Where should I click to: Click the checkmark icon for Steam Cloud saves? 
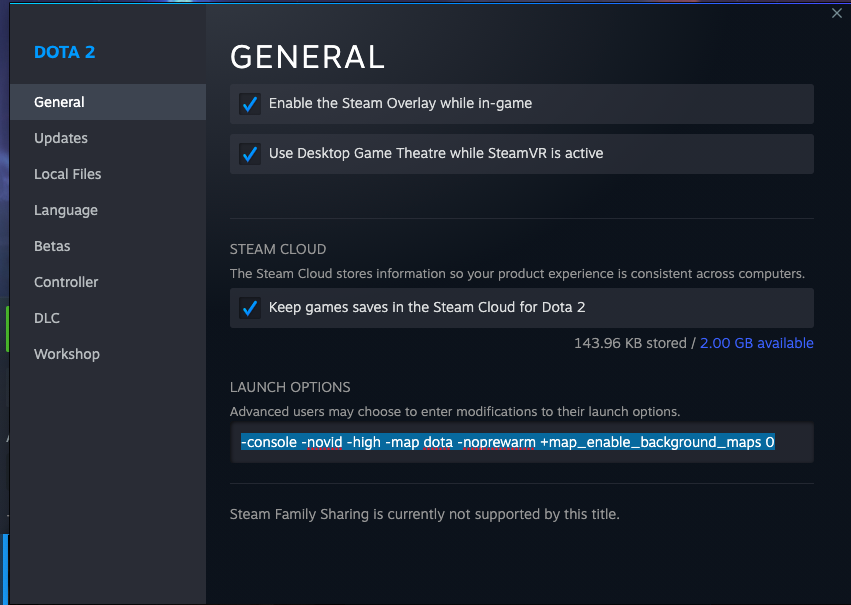click(249, 307)
